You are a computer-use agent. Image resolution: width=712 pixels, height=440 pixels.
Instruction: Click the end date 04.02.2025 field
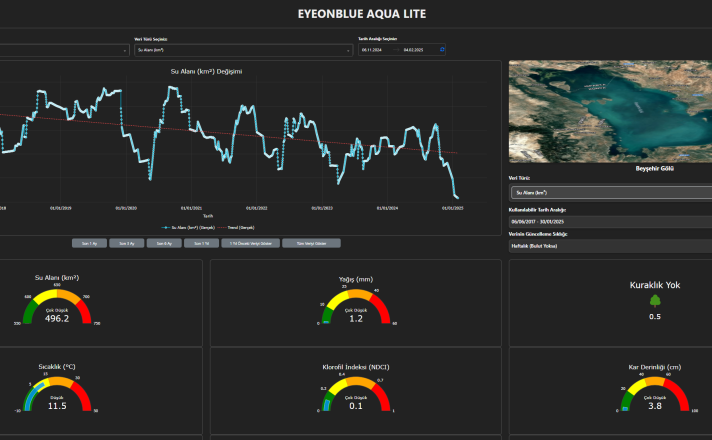pyautogui.click(x=413, y=50)
